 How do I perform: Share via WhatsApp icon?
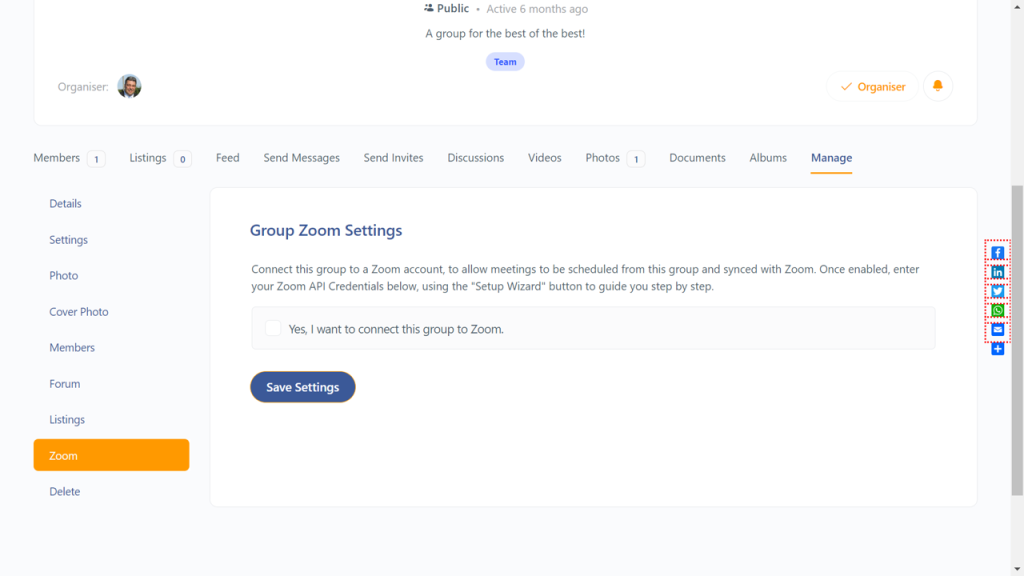click(x=997, y=311)
